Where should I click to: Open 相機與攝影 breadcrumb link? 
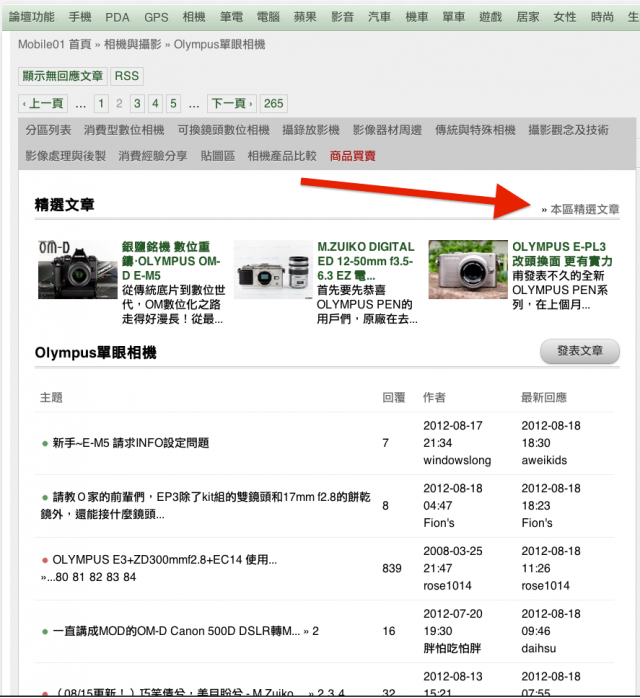pyautogui.click(x=133, y=45)
